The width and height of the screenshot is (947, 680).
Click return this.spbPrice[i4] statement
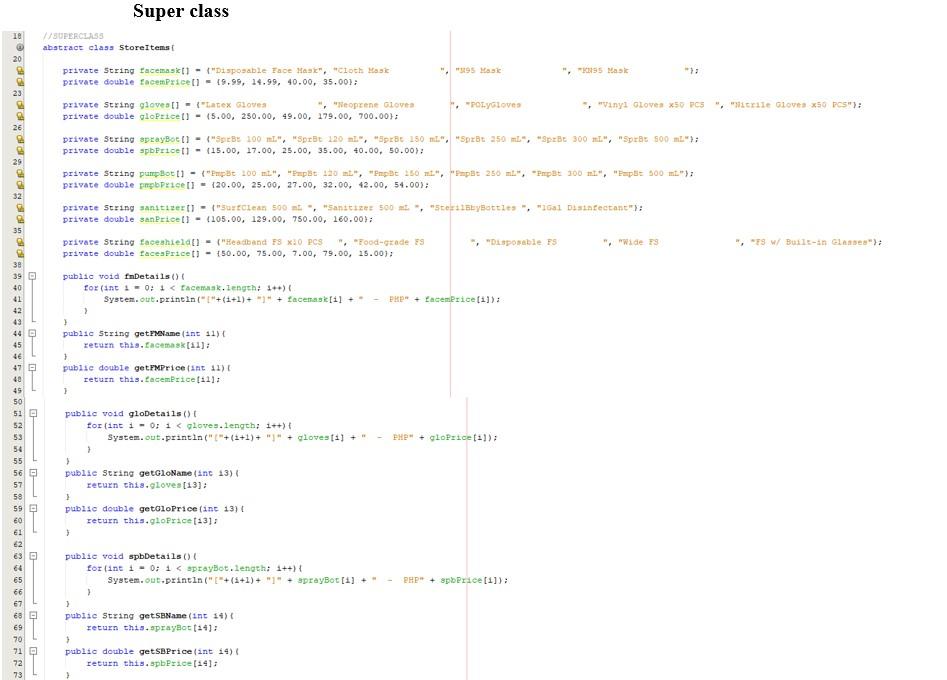tap(152, 663)
